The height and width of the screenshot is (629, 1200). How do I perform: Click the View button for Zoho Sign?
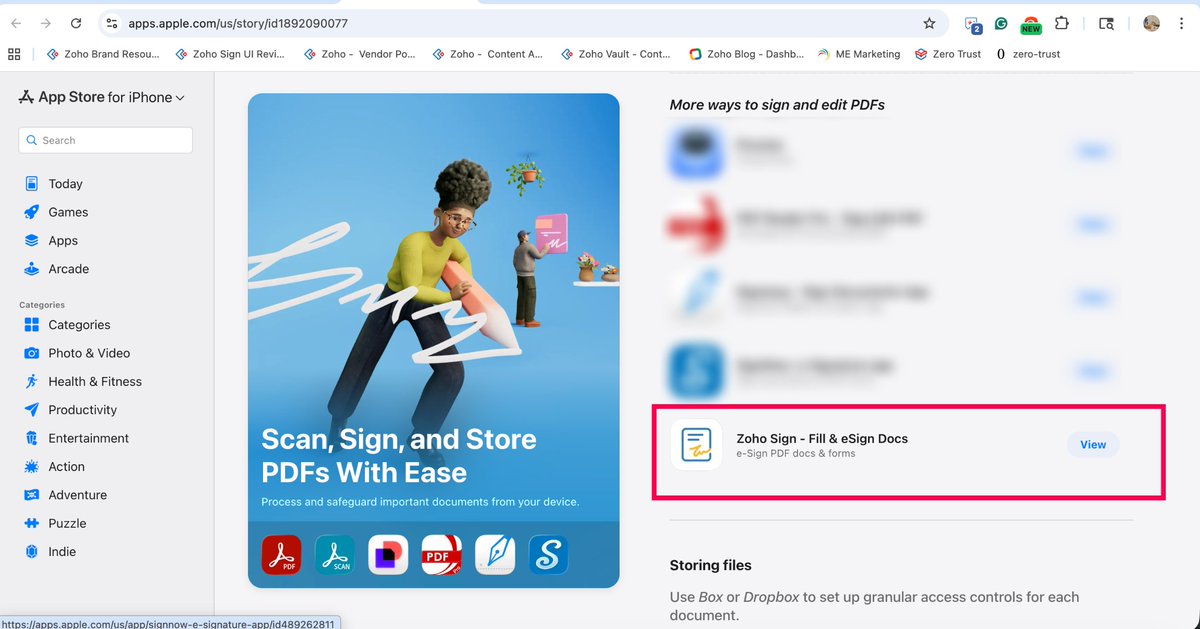(x=1093, y=445)
